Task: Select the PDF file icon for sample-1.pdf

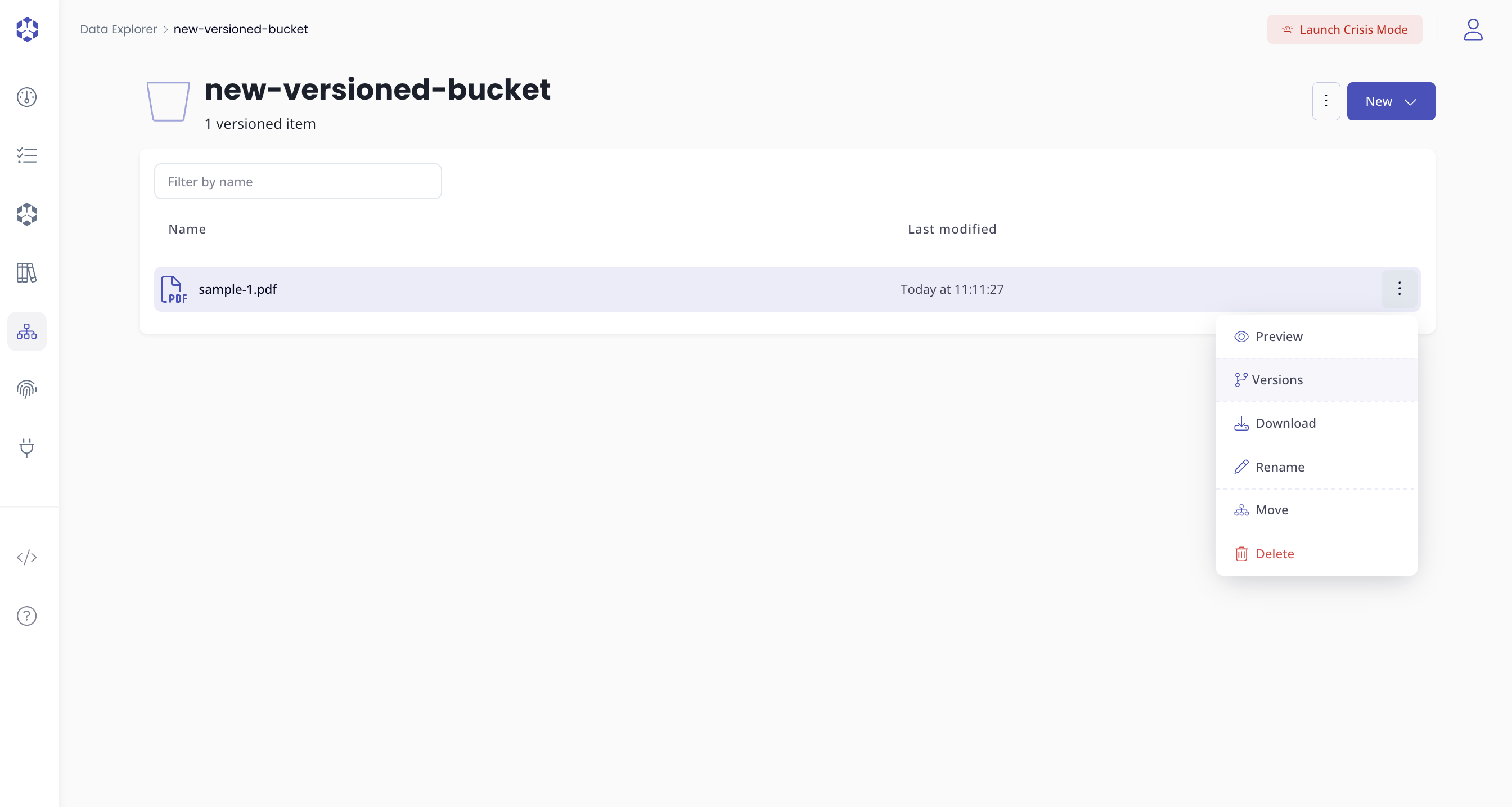Action: [x=173, y=289]
